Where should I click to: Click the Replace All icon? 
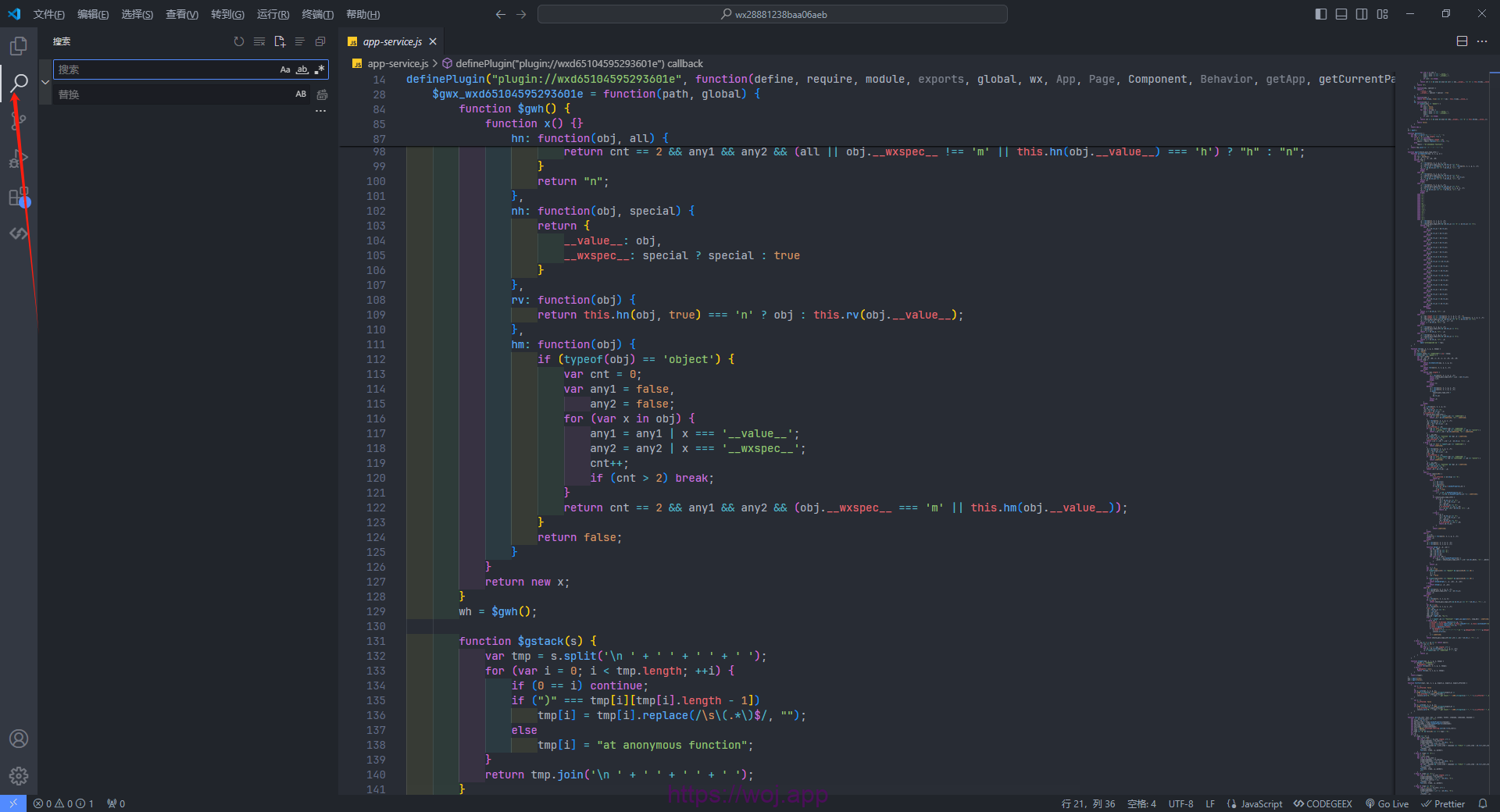pos(322,94)
